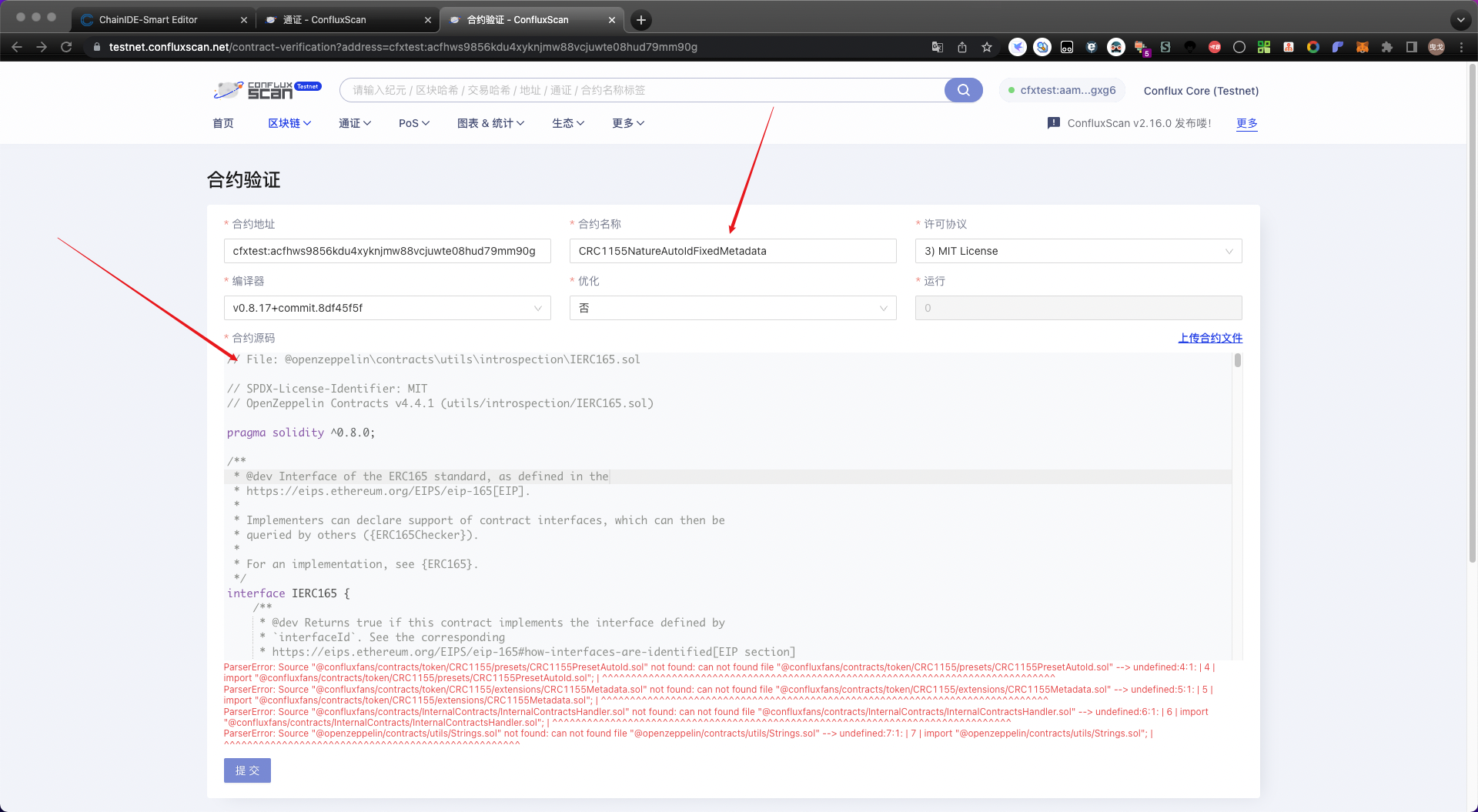Click the green squares extension icon
Image resolution: width=1478 pixels, height=812 pixels.
click(x=1264, y=47)
